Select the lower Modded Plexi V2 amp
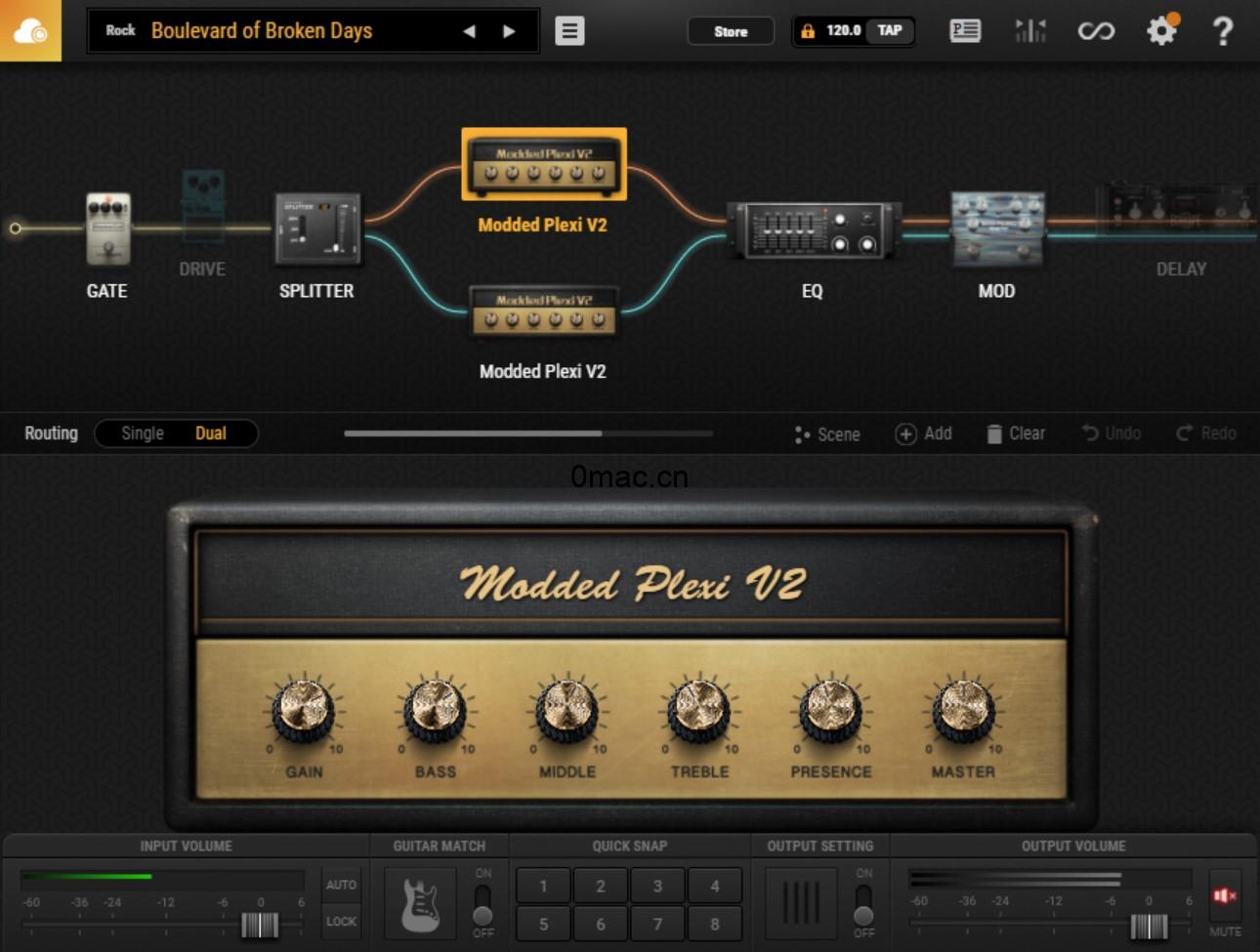Screen dimensions: 1260x952 click(x=543, y=310)
